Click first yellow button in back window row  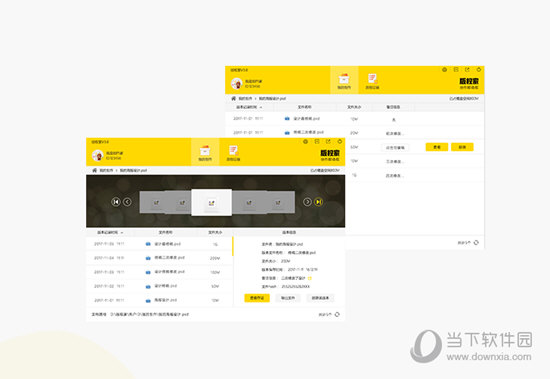point(437,147)
